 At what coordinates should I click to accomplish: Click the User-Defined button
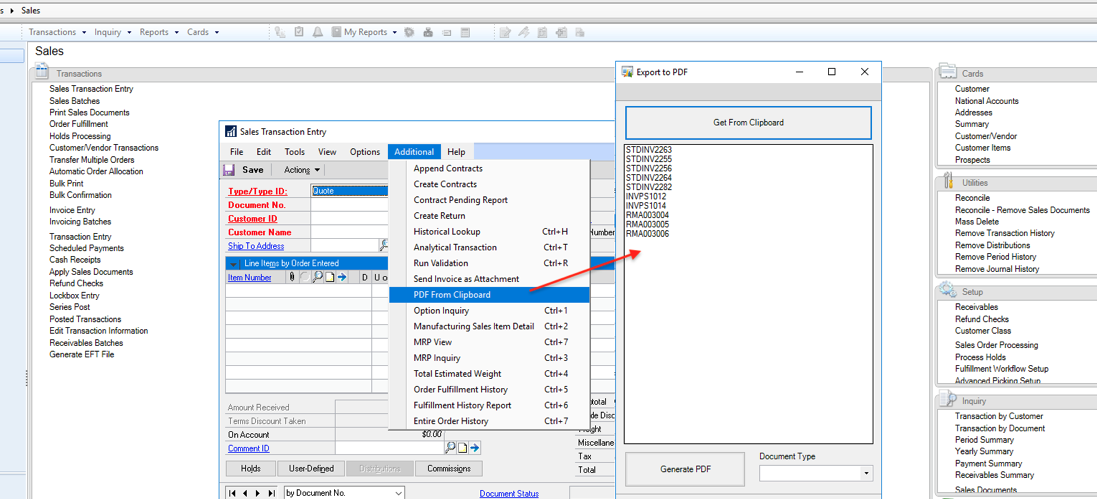pyautogui.click(x=311, y=469)
